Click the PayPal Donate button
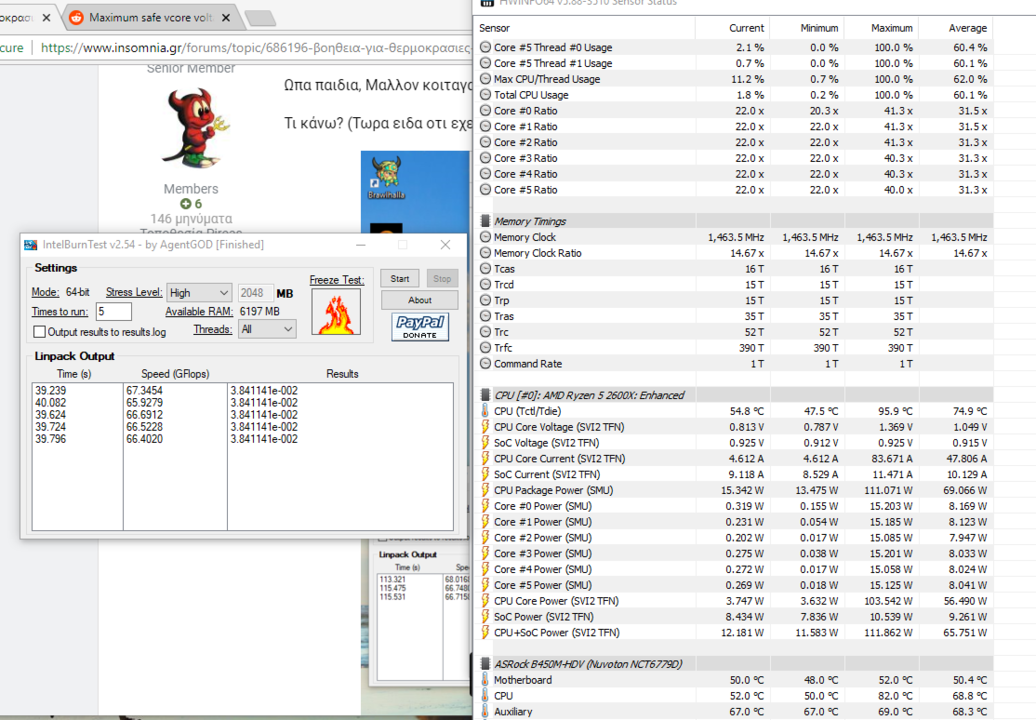The height and width of the screenshot is (720, 1036). 420,326
